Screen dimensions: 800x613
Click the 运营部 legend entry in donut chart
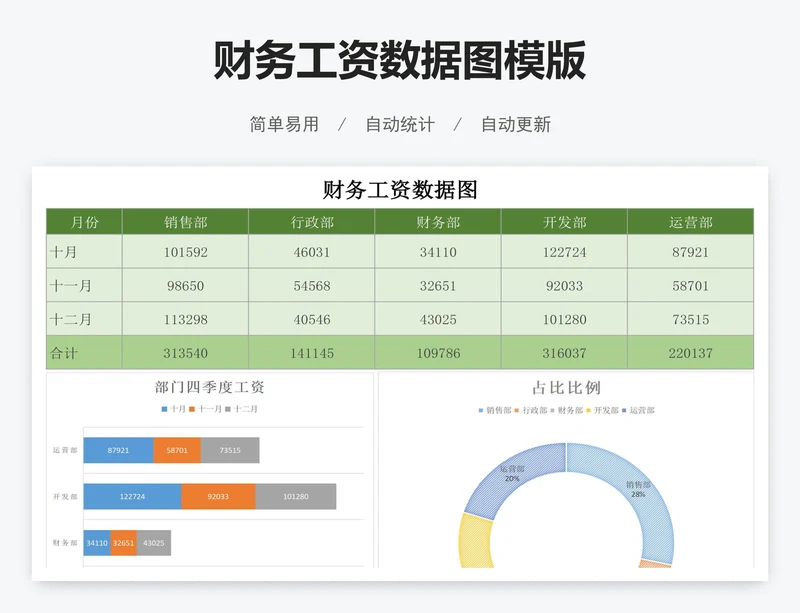(x=638, y=410)
